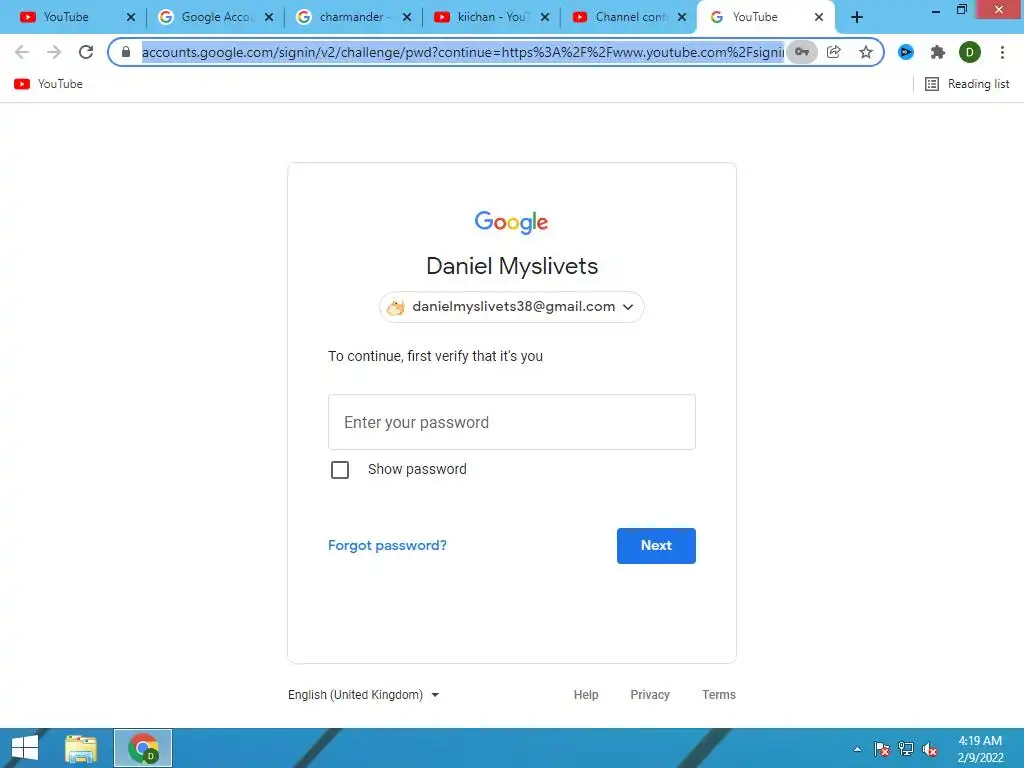Bookmark this page with the star icon
Screen dimensions: 1024x768
[866, 52]
